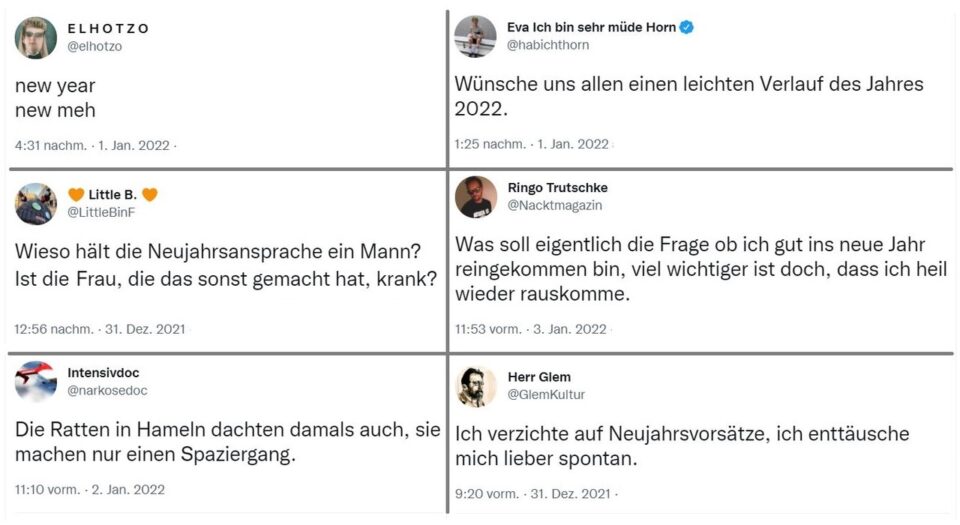
Task: Click Ringo Trutschke's profile photo
Action: 476,197
